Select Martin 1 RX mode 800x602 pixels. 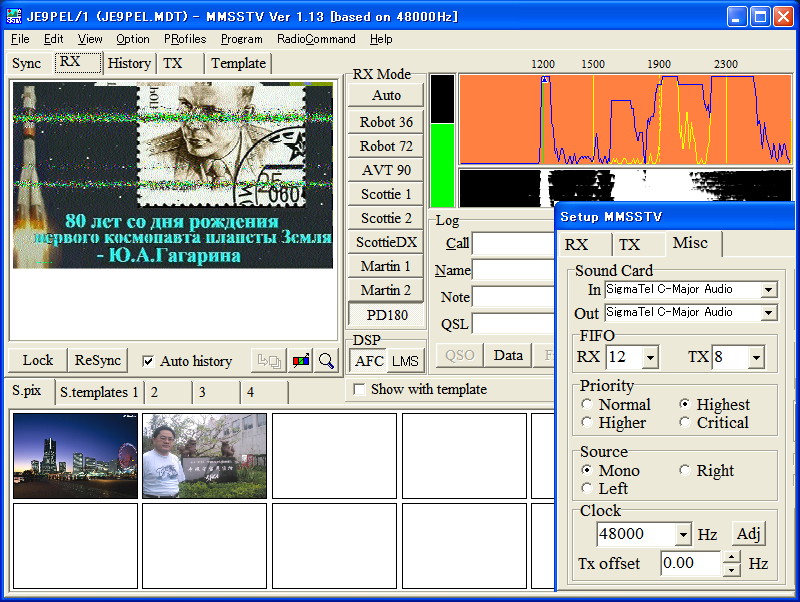coord(386,266)
